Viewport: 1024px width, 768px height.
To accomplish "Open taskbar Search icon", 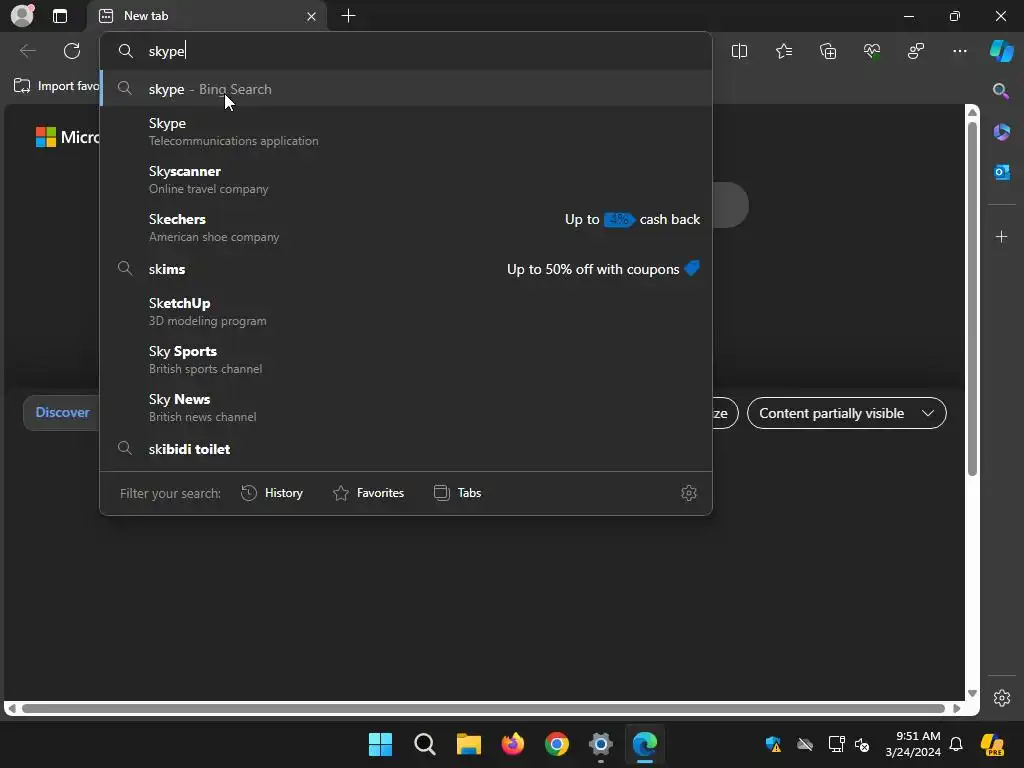I will pyautogui.click(x=424, y=744).
